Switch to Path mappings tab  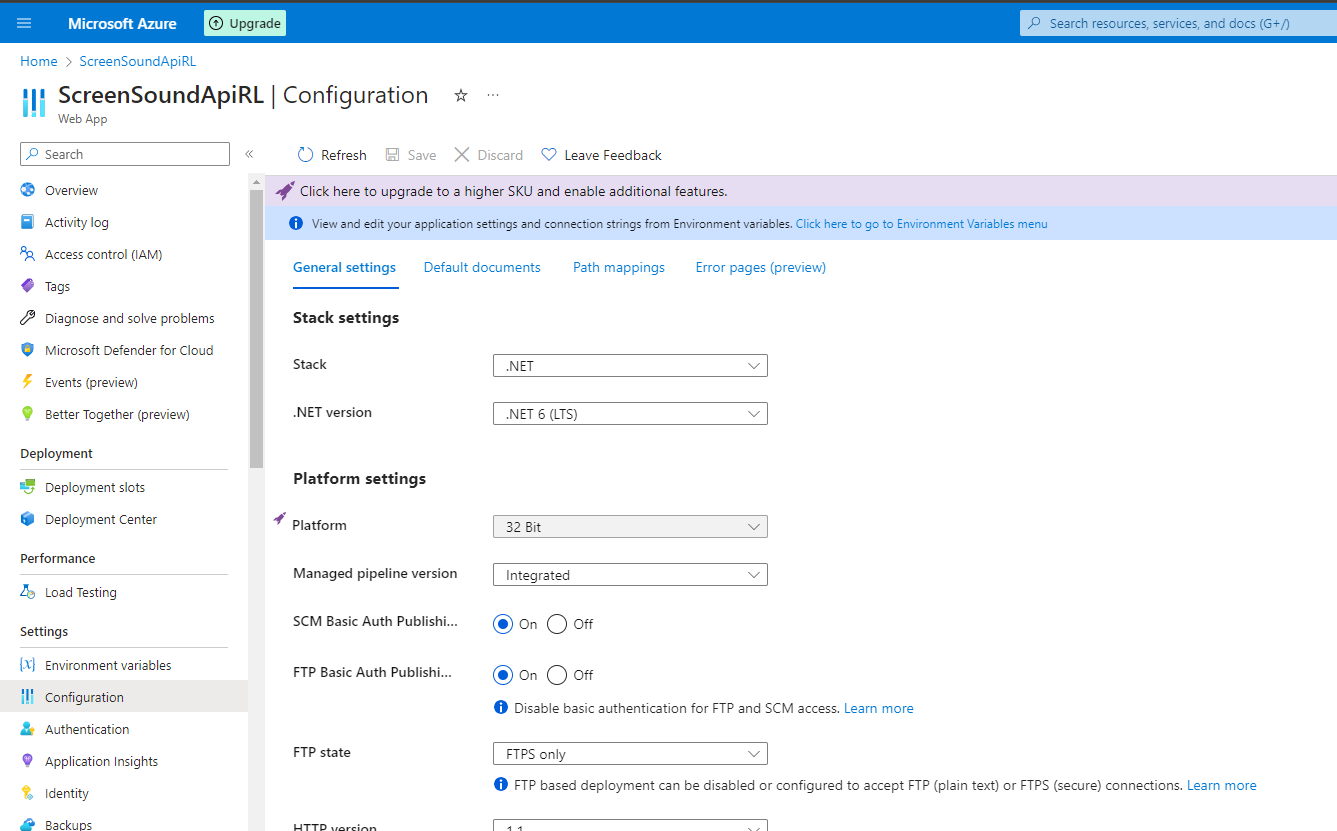click(619, 268)
